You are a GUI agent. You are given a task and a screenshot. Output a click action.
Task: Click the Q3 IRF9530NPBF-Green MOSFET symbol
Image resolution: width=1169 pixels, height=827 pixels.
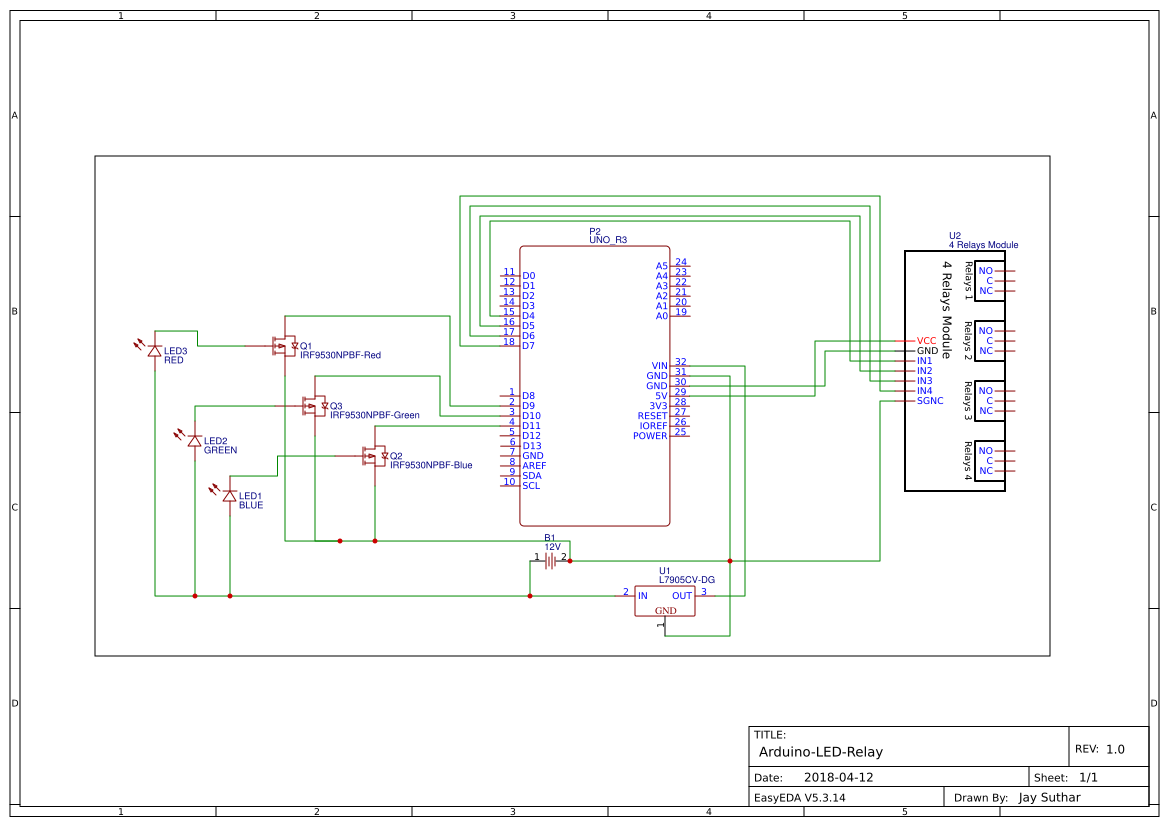(x=315, y=406)
